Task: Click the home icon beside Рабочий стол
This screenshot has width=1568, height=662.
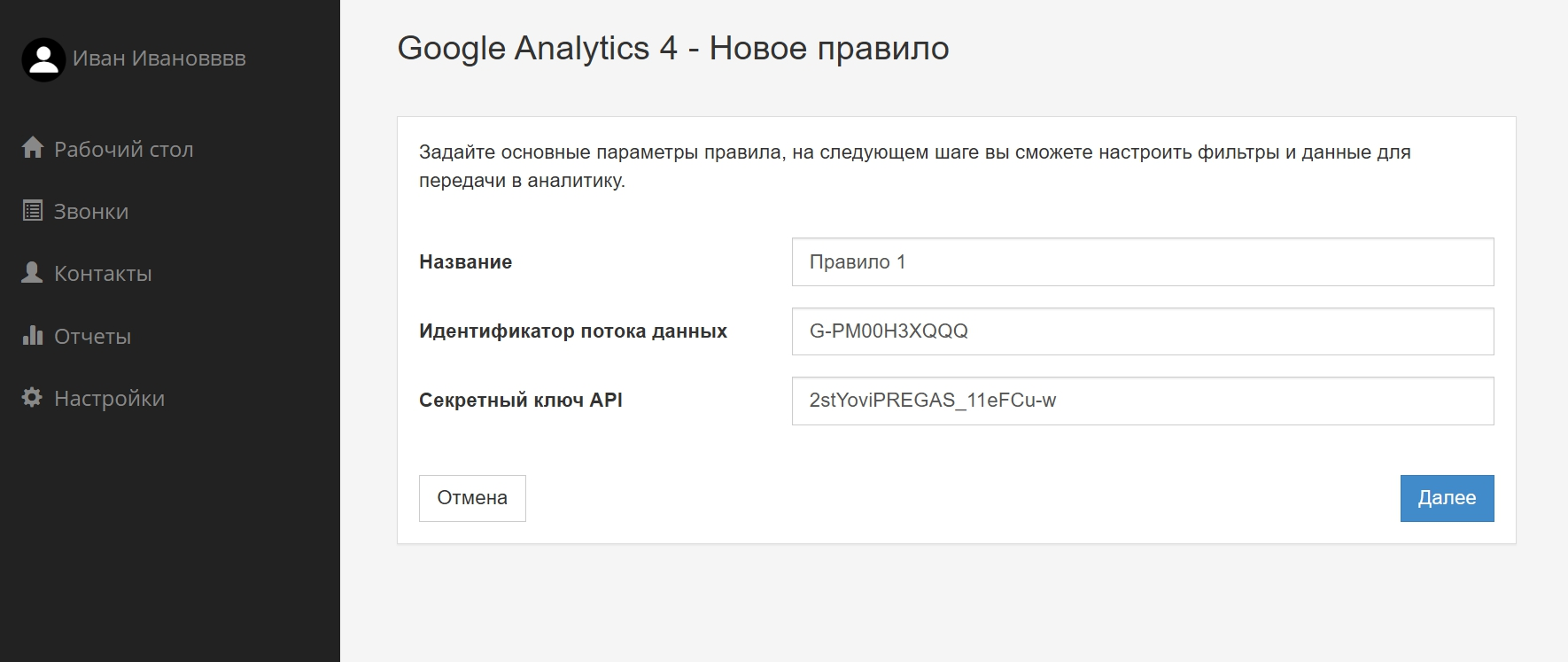Action: coord(33,147)
